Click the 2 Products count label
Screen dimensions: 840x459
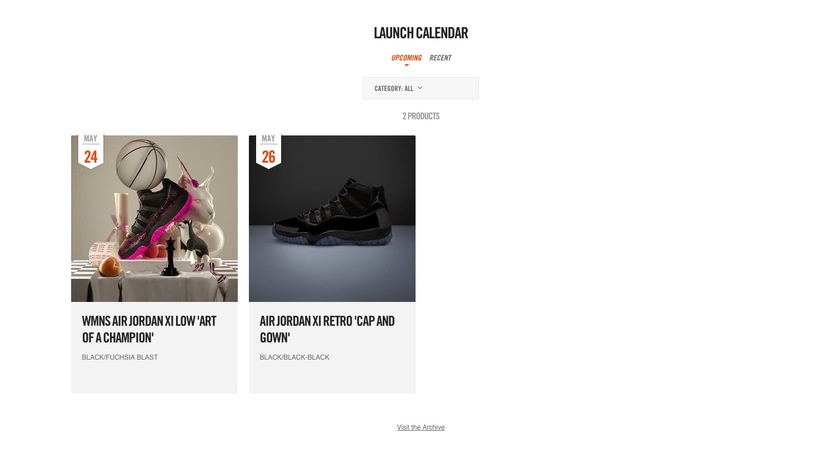421,116
